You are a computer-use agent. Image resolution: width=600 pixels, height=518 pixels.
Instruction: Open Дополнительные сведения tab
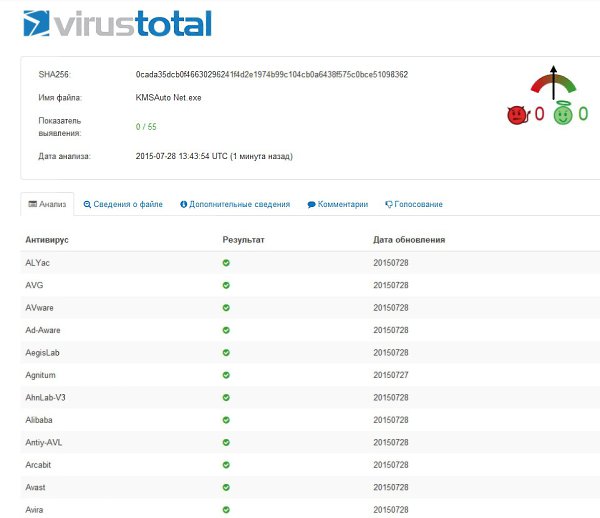(235, 204)
